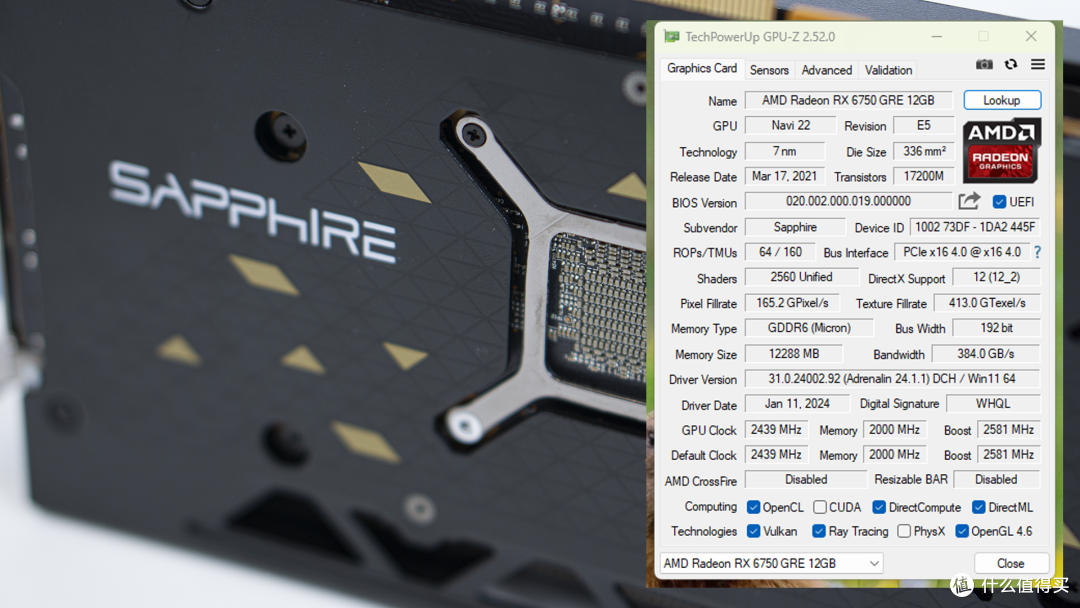1080x608 pixels.
Task: Click the AMD Radeon Graphics logo
Action: (x=1001, y=150)
